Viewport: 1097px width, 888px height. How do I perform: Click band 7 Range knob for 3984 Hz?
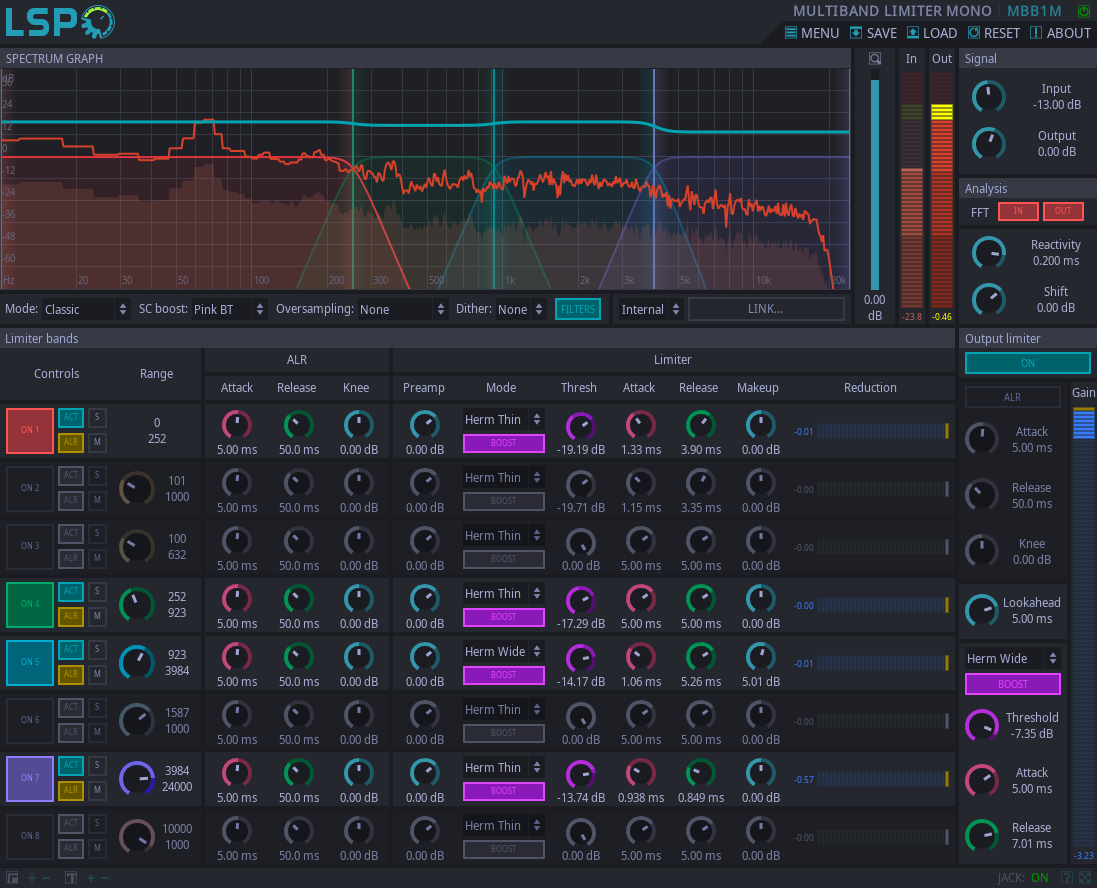click(x=136, y=779)
